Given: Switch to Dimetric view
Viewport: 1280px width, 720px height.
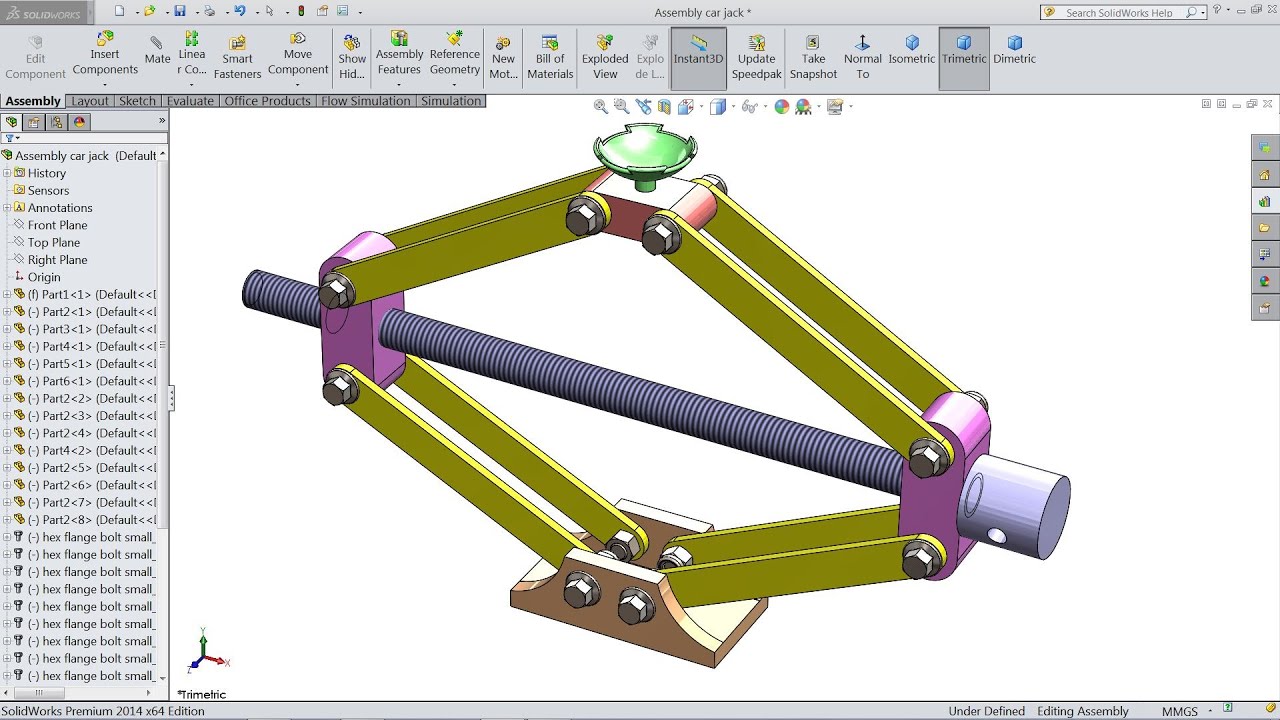Looking at the screenshot, I should point(1014,50).
